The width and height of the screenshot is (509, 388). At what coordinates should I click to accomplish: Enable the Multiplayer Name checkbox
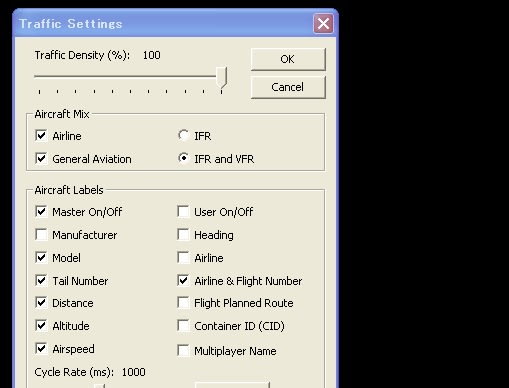[183, 351]
